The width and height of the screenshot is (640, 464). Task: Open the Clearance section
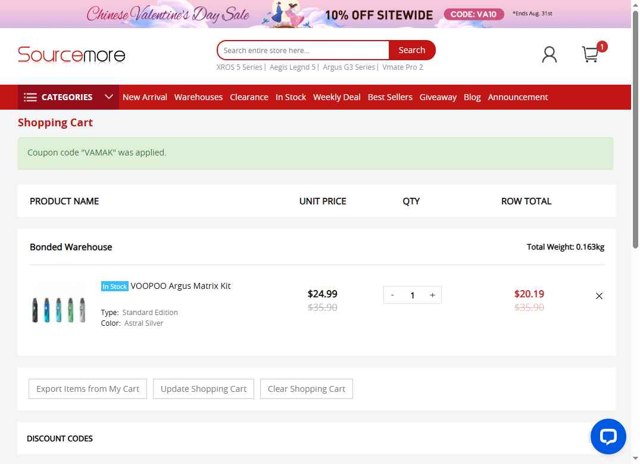[x=249, y=97]
